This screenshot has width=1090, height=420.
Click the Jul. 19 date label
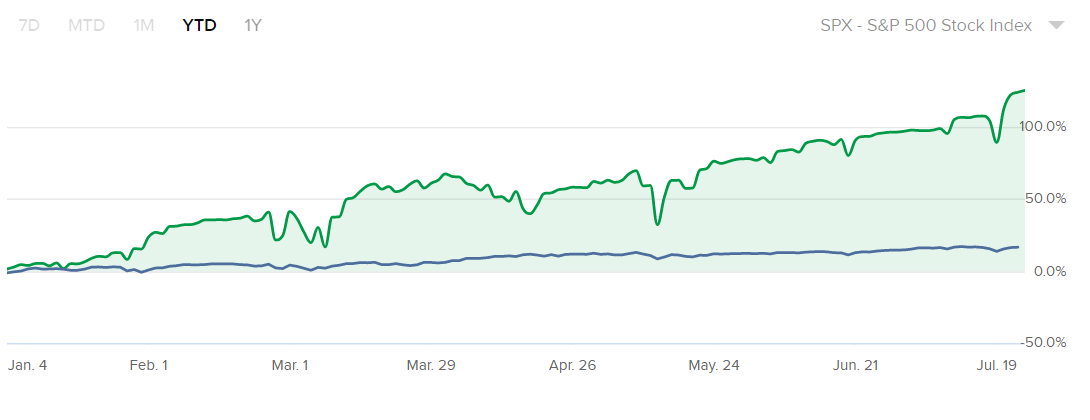pos(996,366)
